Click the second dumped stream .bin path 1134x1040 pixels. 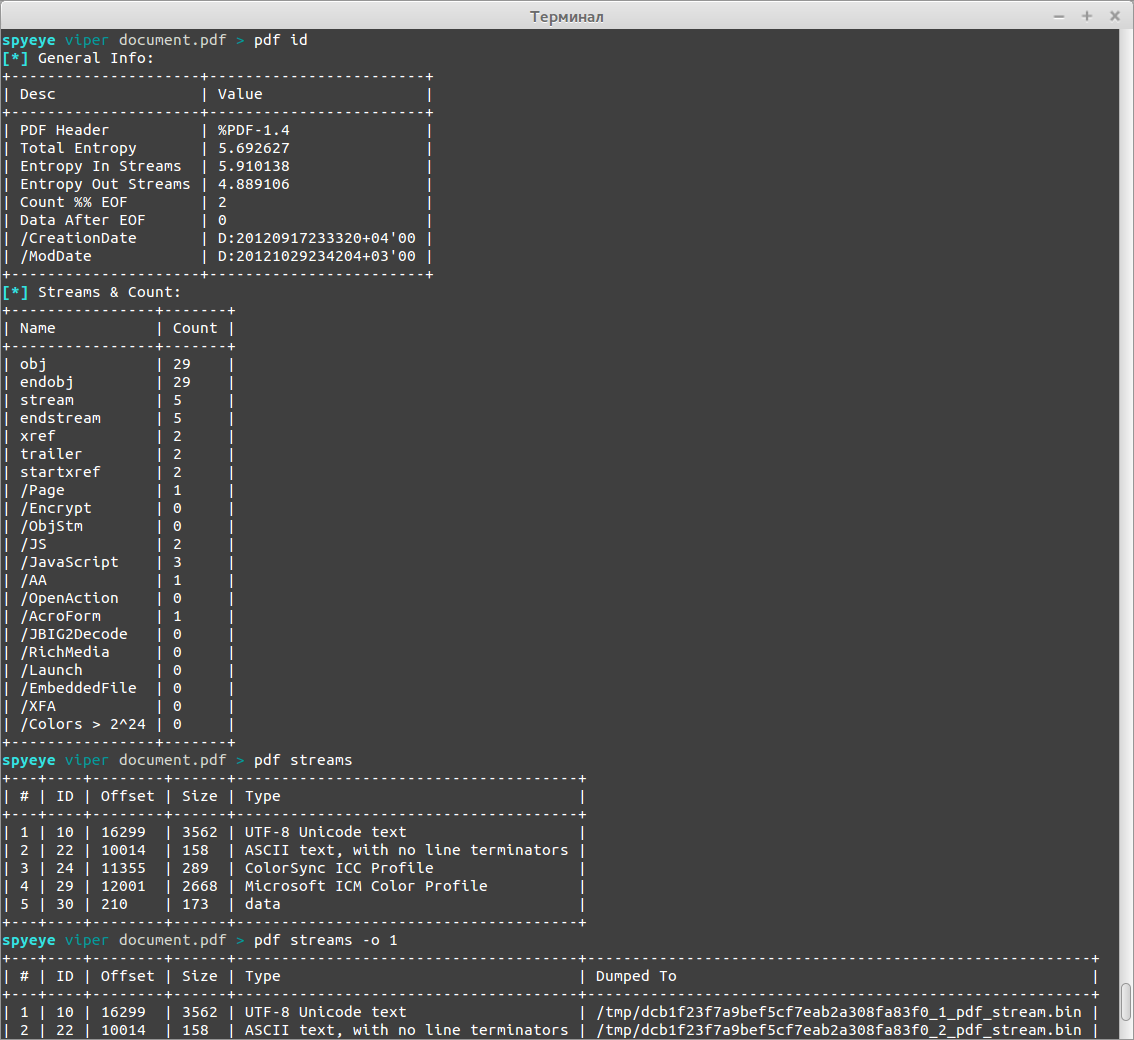pos(839,1030)
